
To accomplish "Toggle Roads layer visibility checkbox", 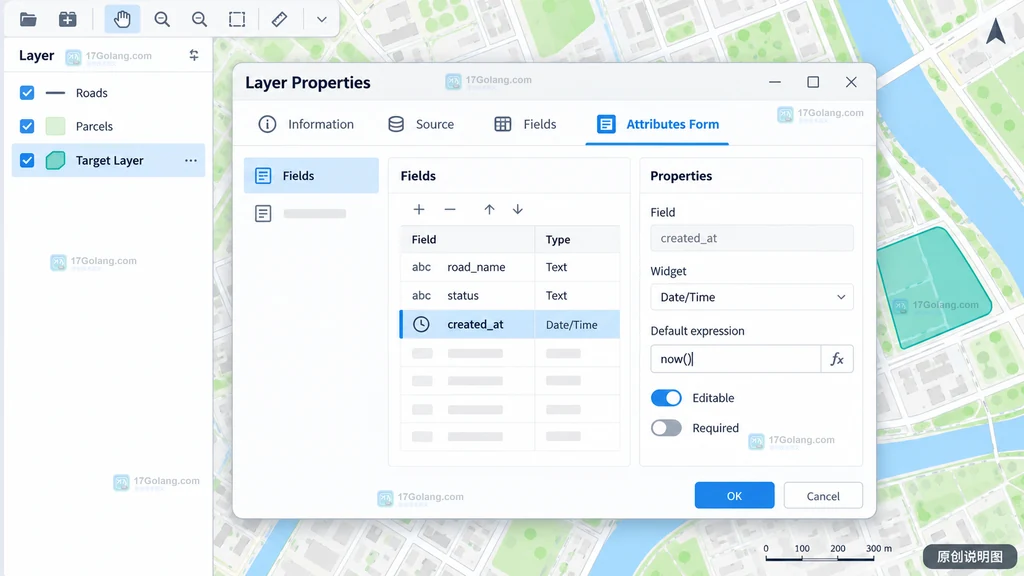I will (x=27, y=93).
